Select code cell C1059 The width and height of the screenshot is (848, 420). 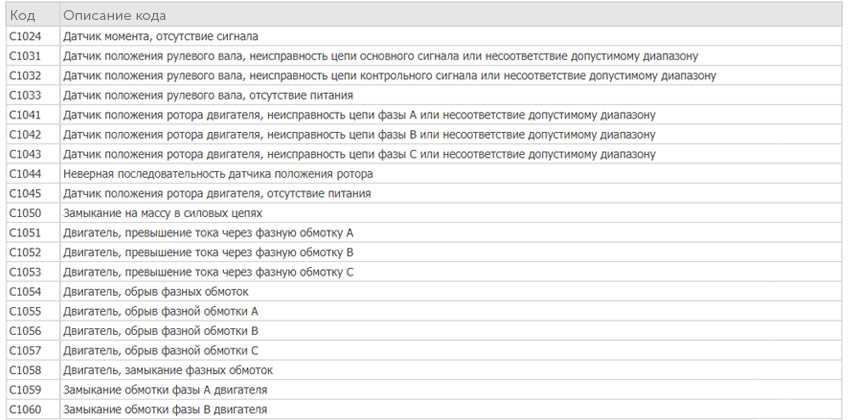[x=25, y=390]
